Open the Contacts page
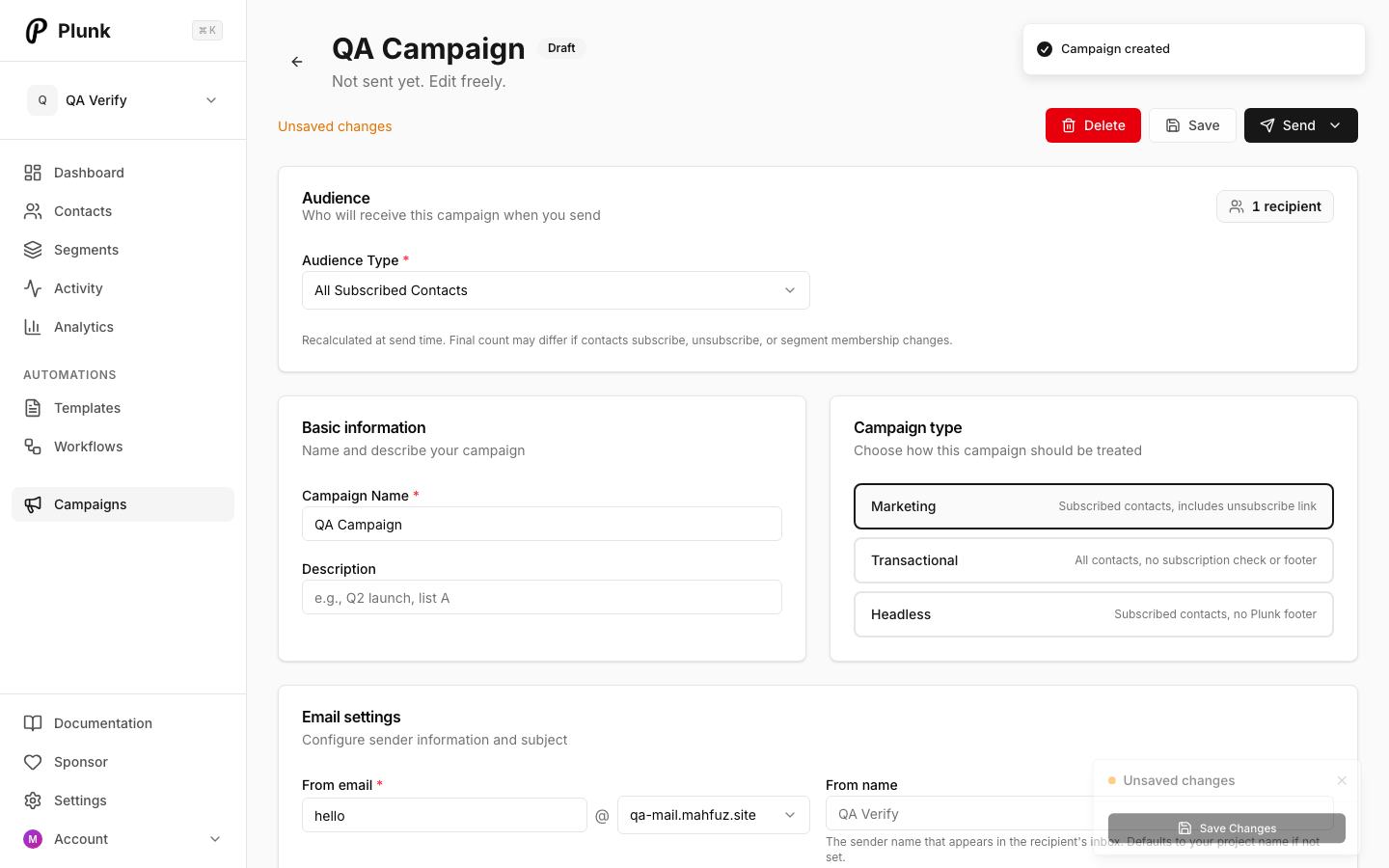Viewport: 1389px width, 868px height. 123,211
